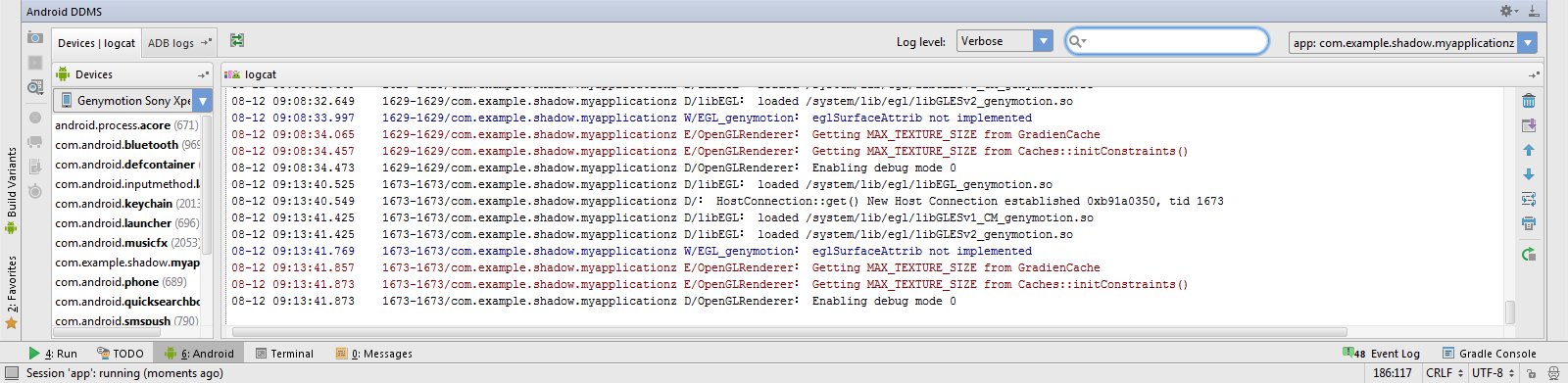The height and width of the screenshot is (383, 1568).
Task: Select process com.example.shadow.myapp
Action: (126, 263)
